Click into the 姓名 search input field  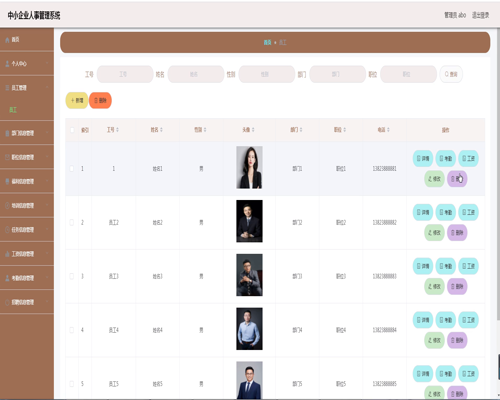click(196, 74)
